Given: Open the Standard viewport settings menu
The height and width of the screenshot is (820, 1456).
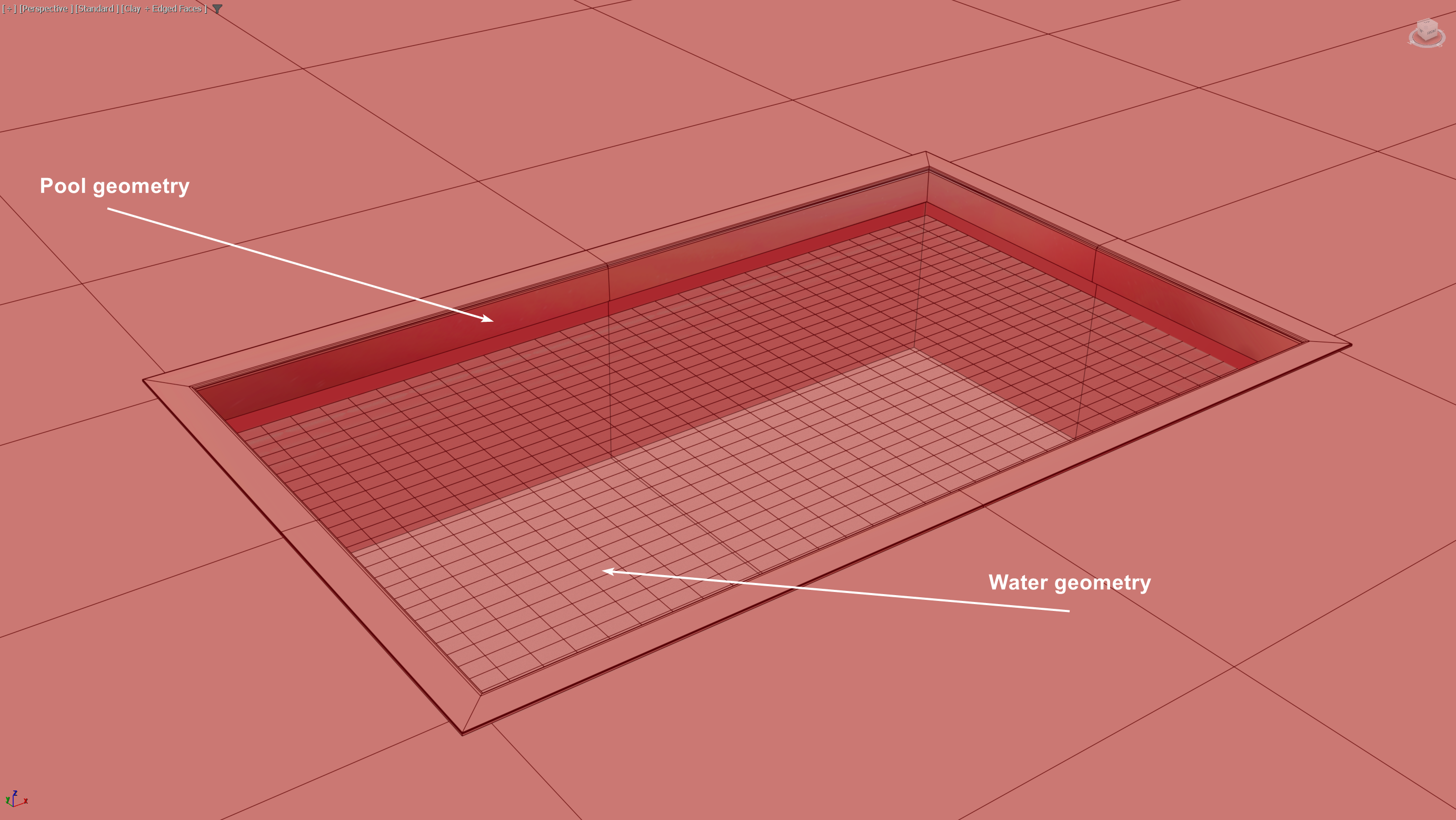Looking at the screenshot, I should [97, 8].
